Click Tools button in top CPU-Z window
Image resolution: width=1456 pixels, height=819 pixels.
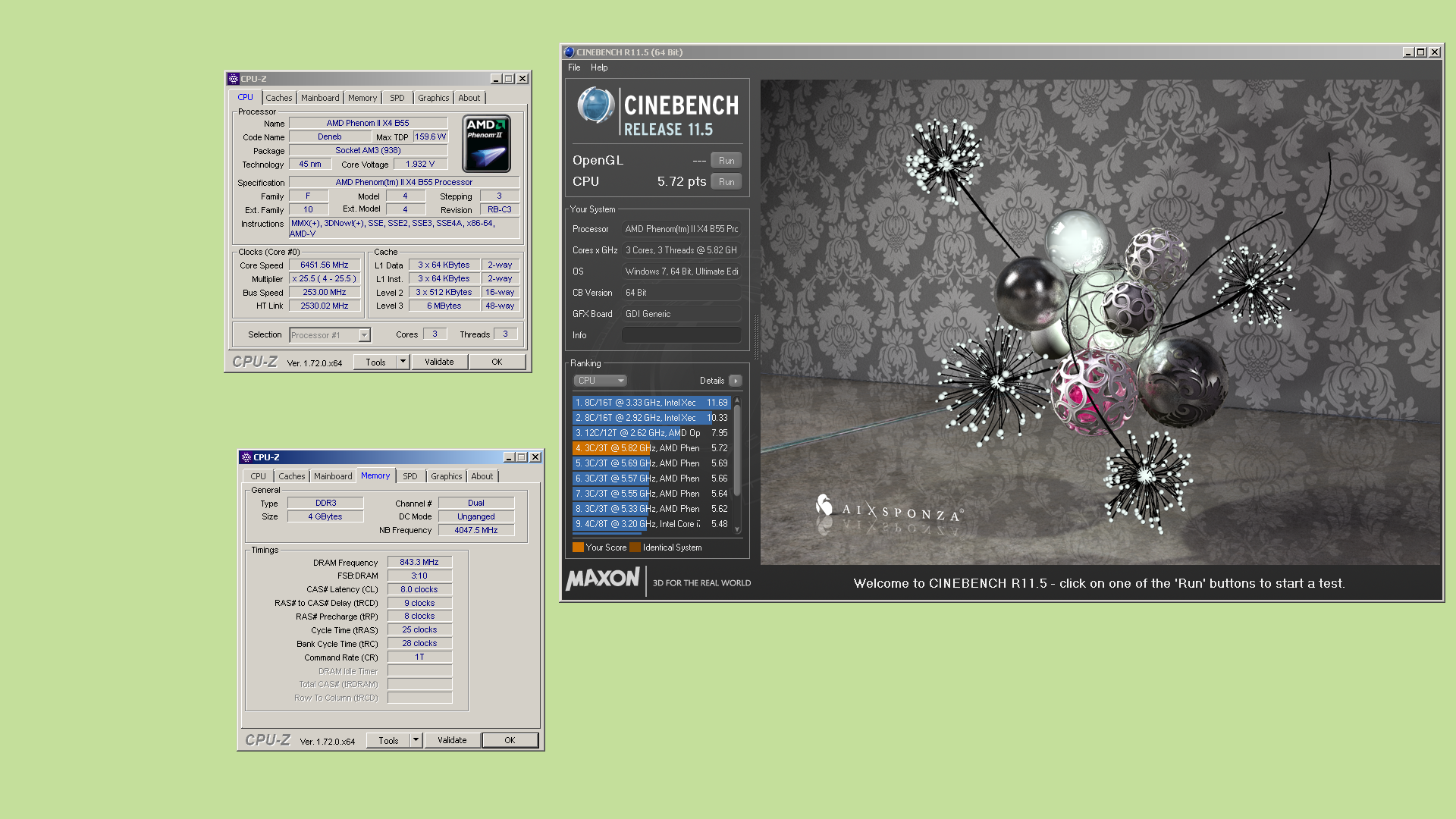375,362
